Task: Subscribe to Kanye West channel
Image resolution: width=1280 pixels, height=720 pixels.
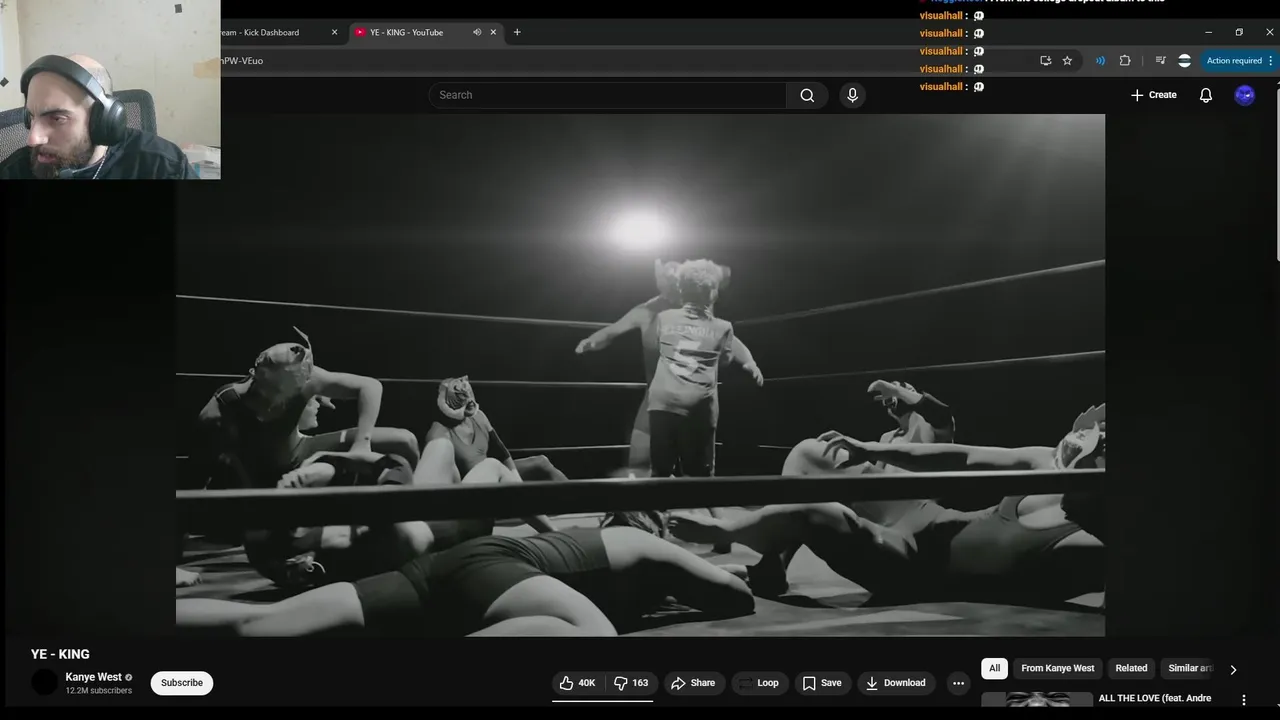Action: [182, 683]
